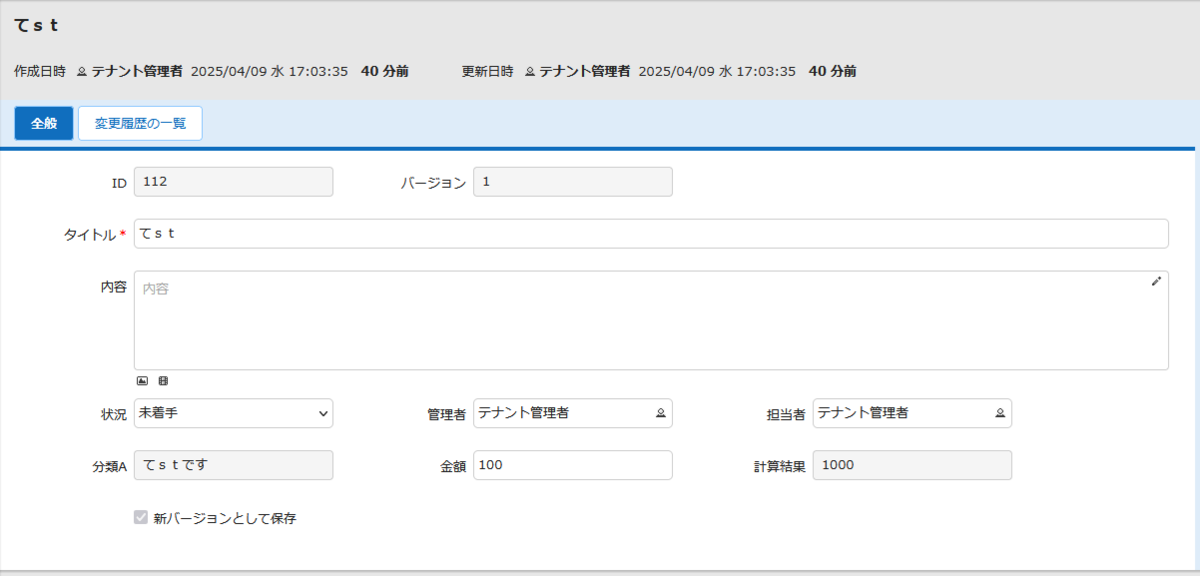
Task: Click the video insert icon below 内容
Action: click(x=164, y=381)
